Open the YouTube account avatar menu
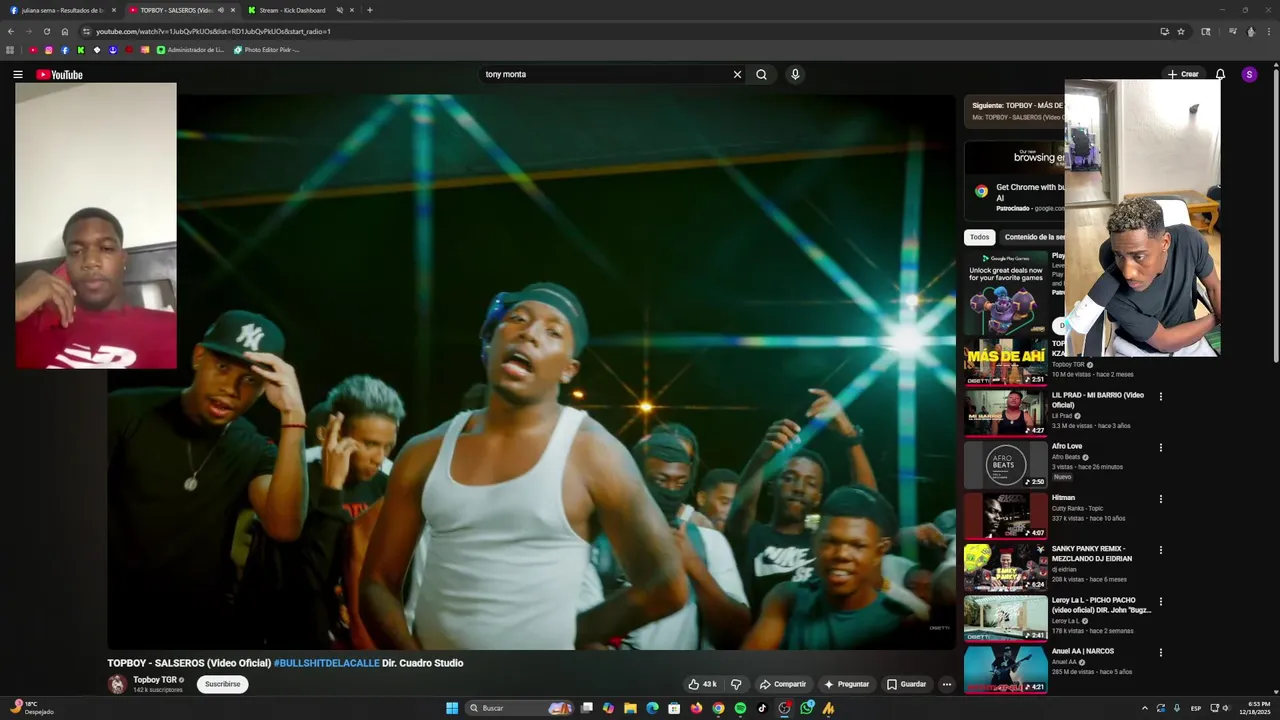 1249,74
